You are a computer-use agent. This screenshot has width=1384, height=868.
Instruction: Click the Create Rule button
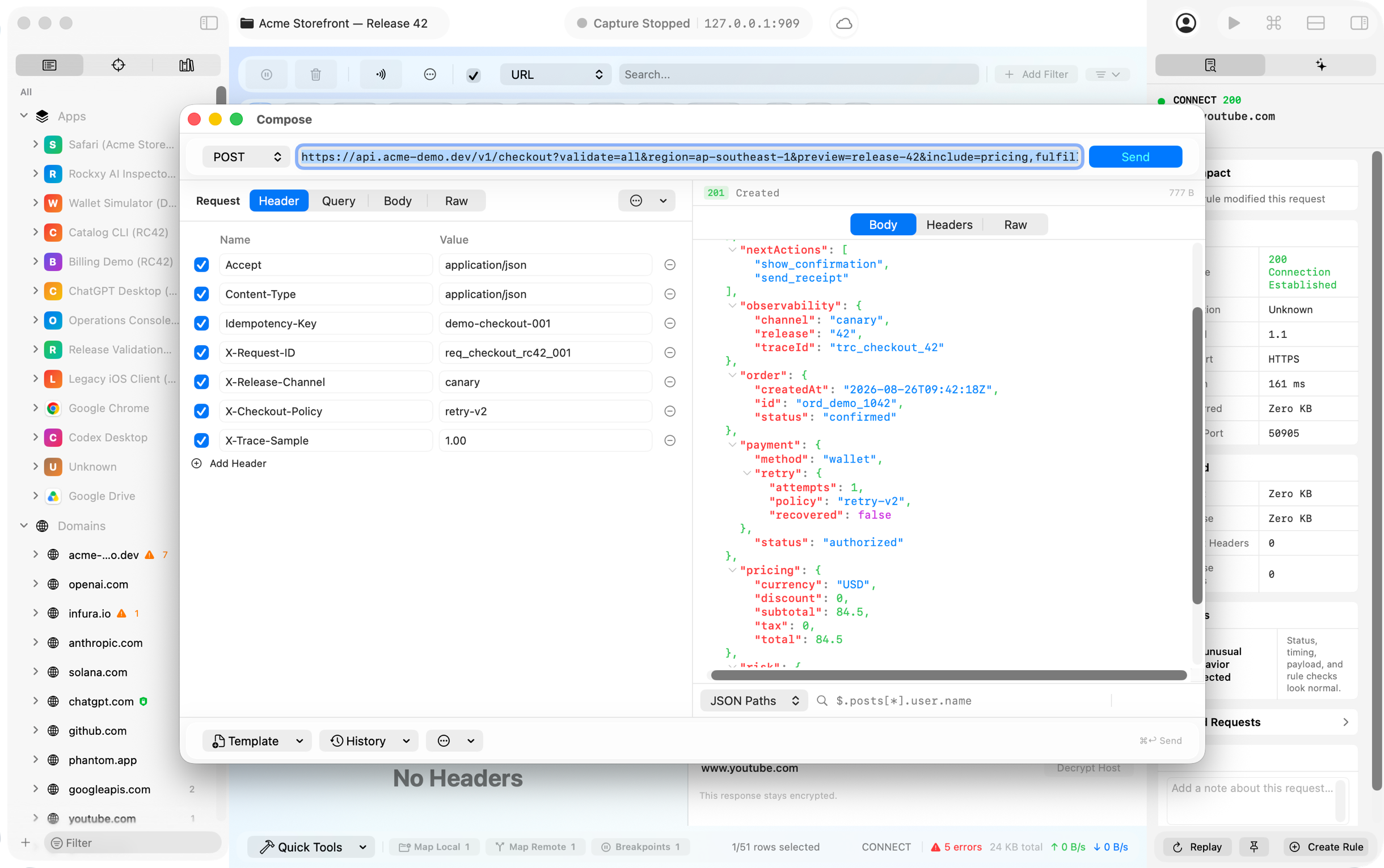[x=1326, y=847]
